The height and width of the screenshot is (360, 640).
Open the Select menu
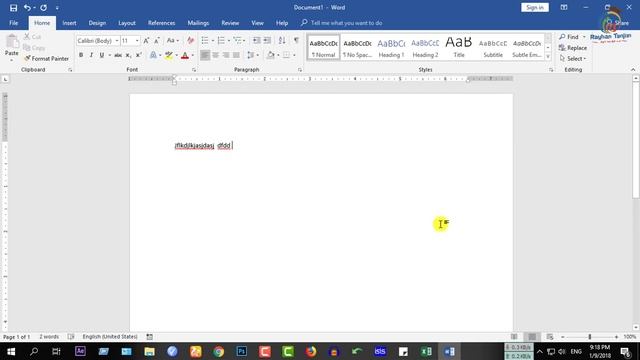(x=573, y=59)
